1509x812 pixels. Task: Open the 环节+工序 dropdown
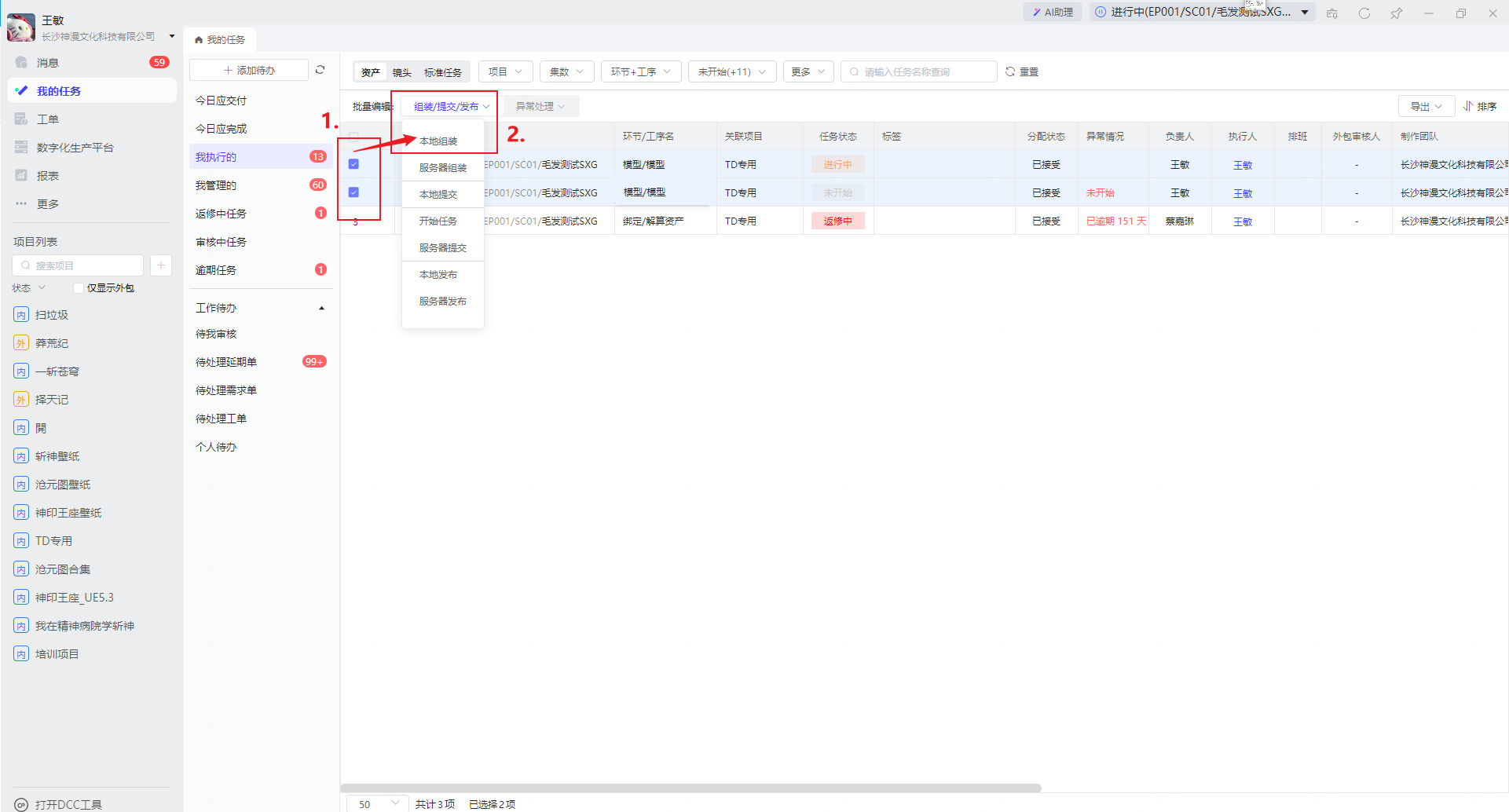pyautogui.click(x=641, y=71)
